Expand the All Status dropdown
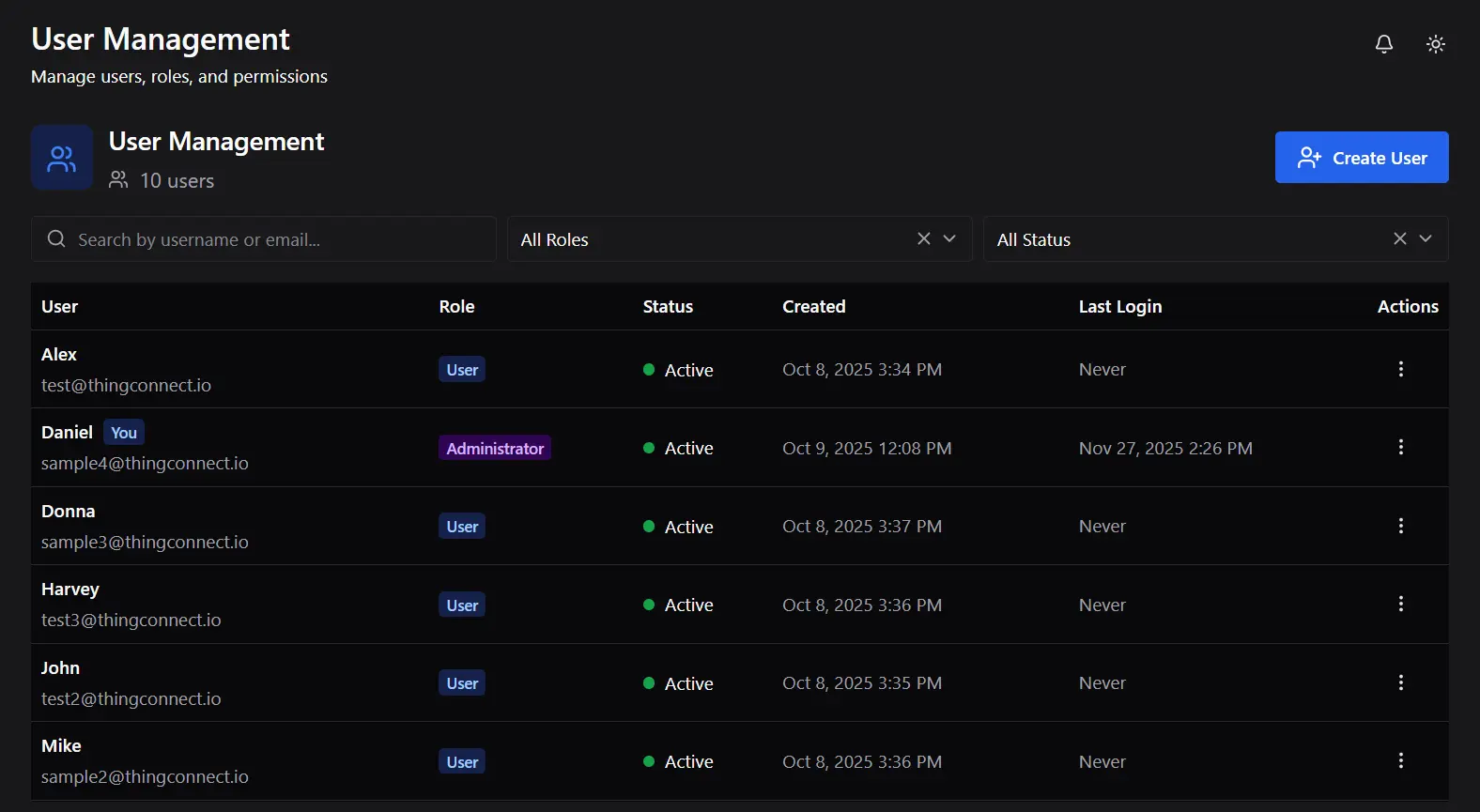This screenshot has height=812, width=1480. point(1426,238)
